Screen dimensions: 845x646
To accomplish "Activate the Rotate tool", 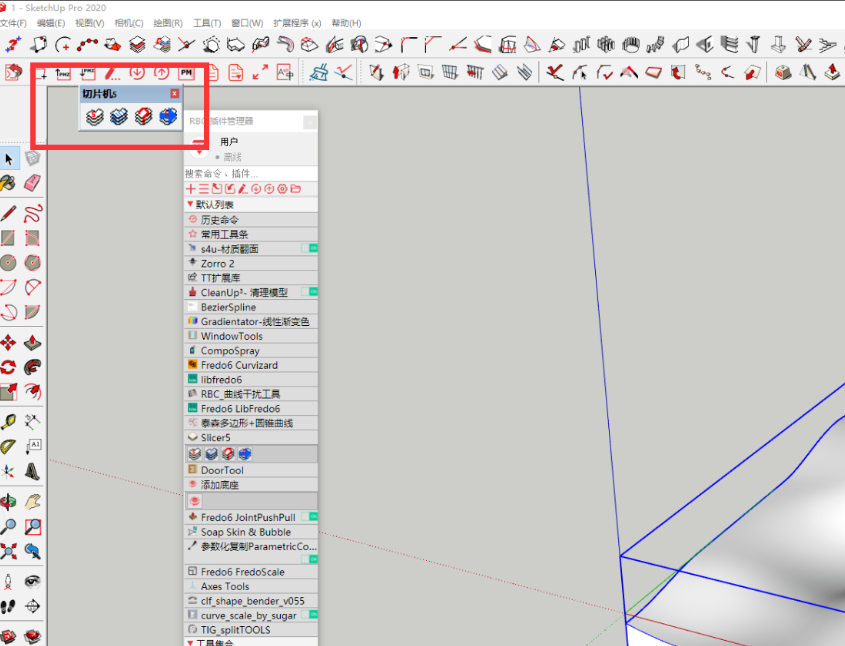I will pyautogui.click(x=8, y=367).
